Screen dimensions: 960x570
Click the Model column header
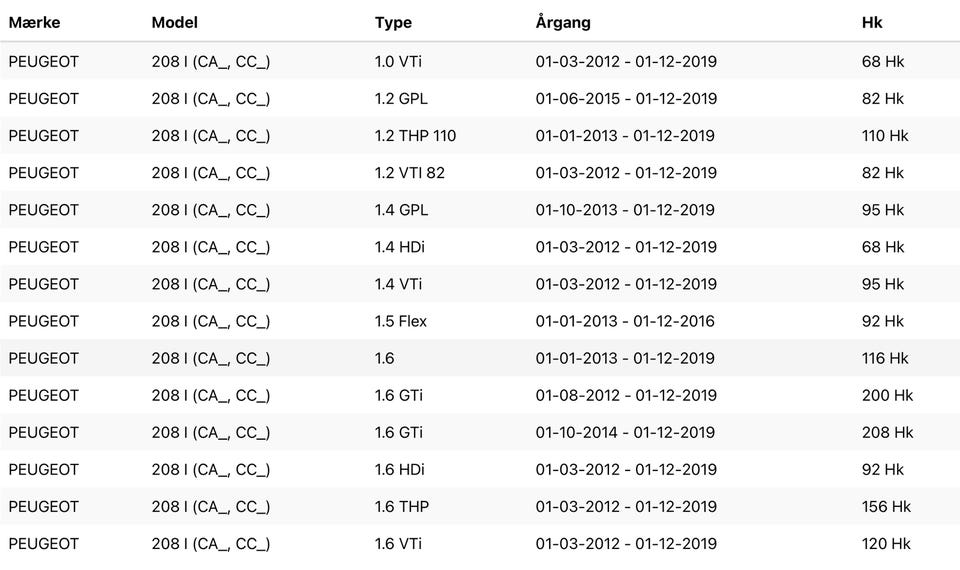(x=174, y=22)
